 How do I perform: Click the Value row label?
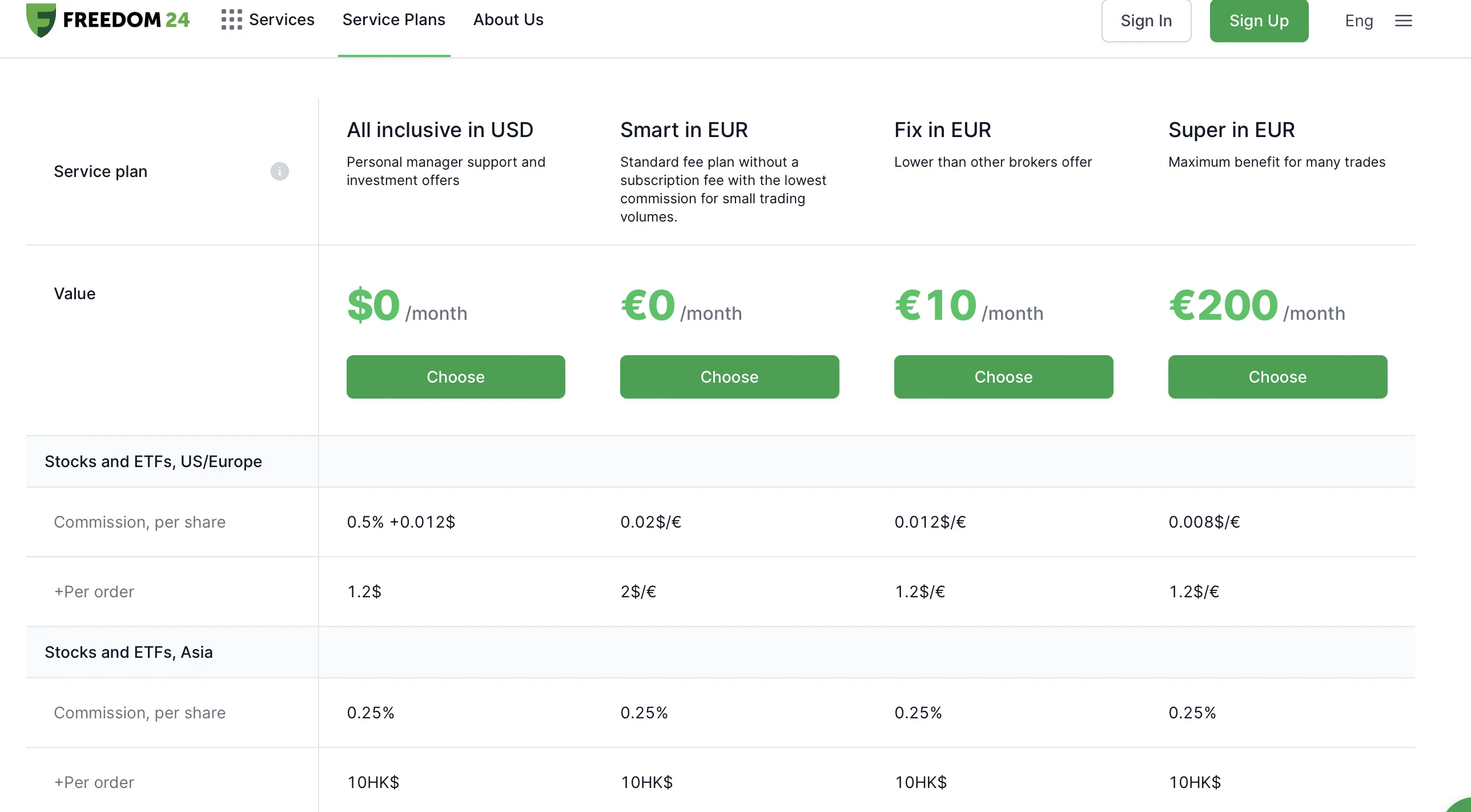click(x=74, y=294)
